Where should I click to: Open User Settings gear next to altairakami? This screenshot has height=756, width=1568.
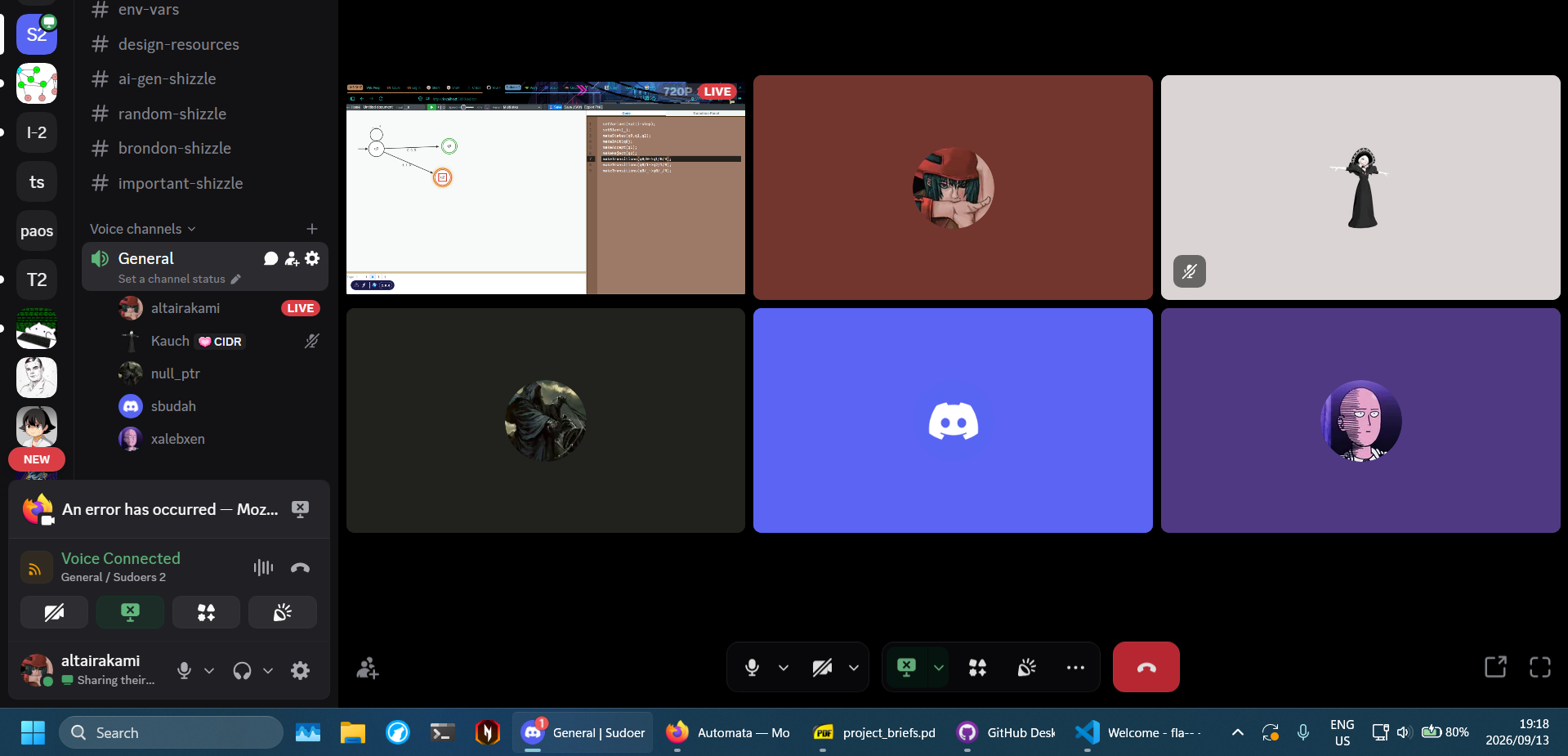300,670
